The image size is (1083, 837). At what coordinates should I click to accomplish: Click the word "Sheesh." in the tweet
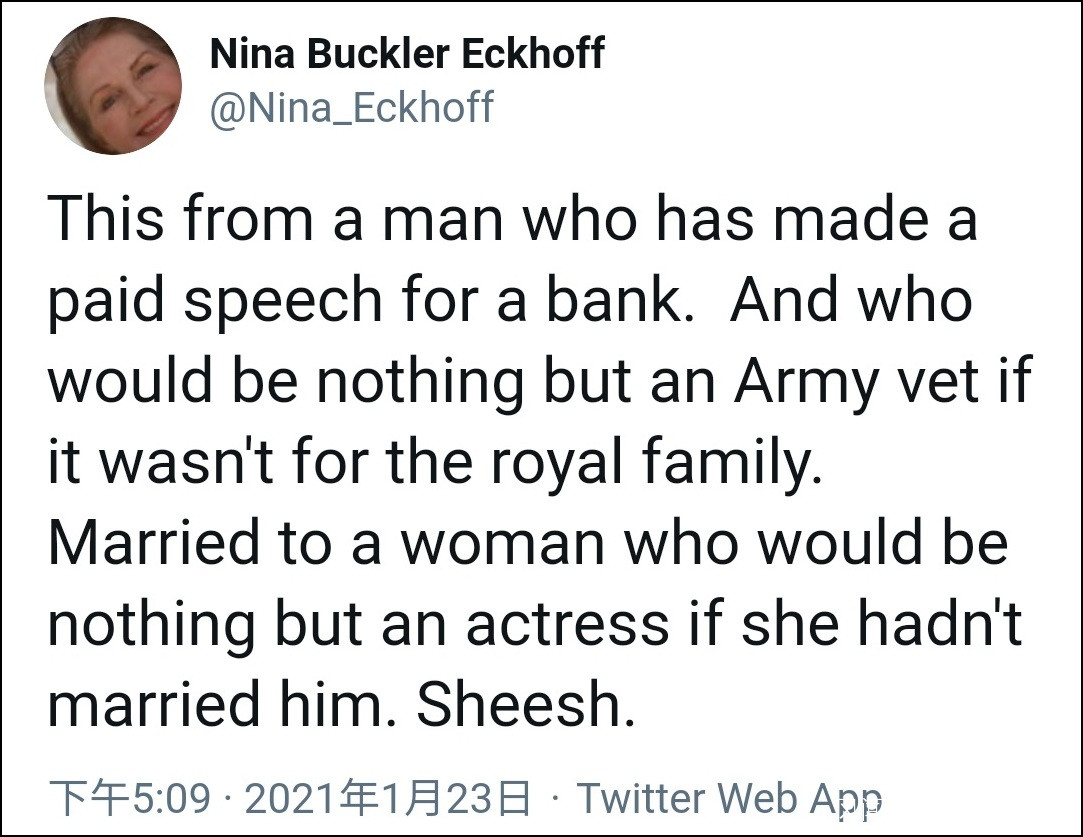[x=526, y=706]
